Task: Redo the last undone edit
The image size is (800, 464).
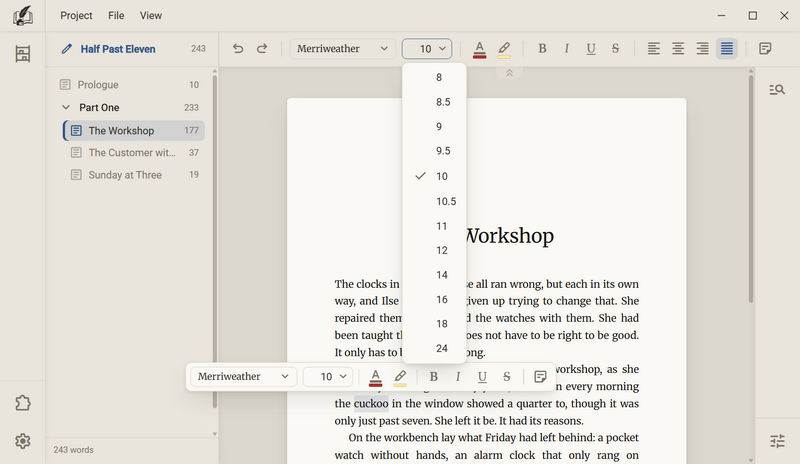Action: click(262, 48)
